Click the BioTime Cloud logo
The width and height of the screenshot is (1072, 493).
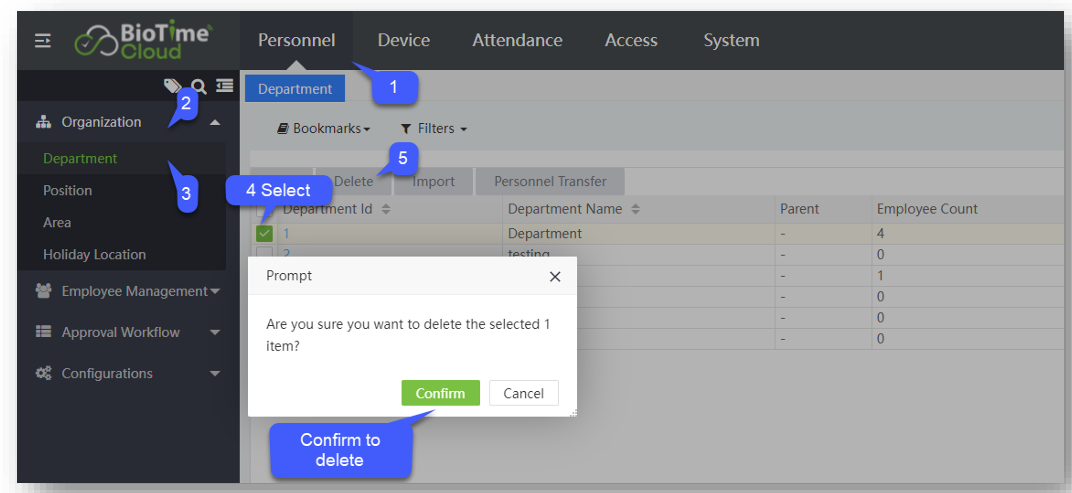point(144,41)
